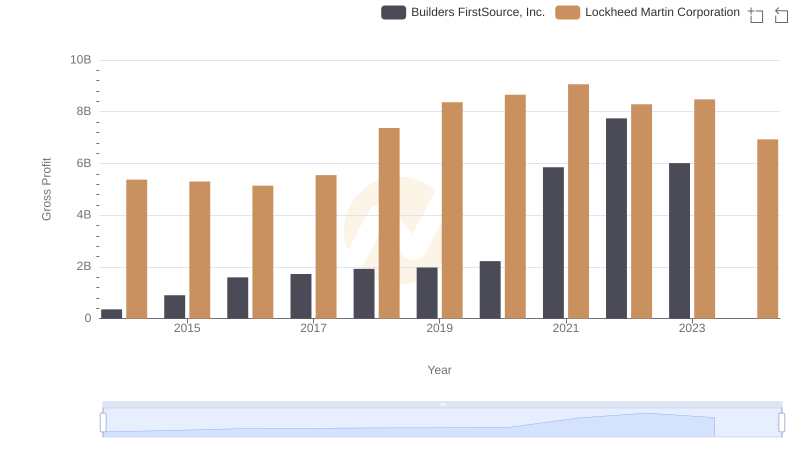Image resolution: width=800 pixels, height=461 pixels.
Task: Click the Lockheed Martin bar for 2022
Action: click(x=641, y=212)
